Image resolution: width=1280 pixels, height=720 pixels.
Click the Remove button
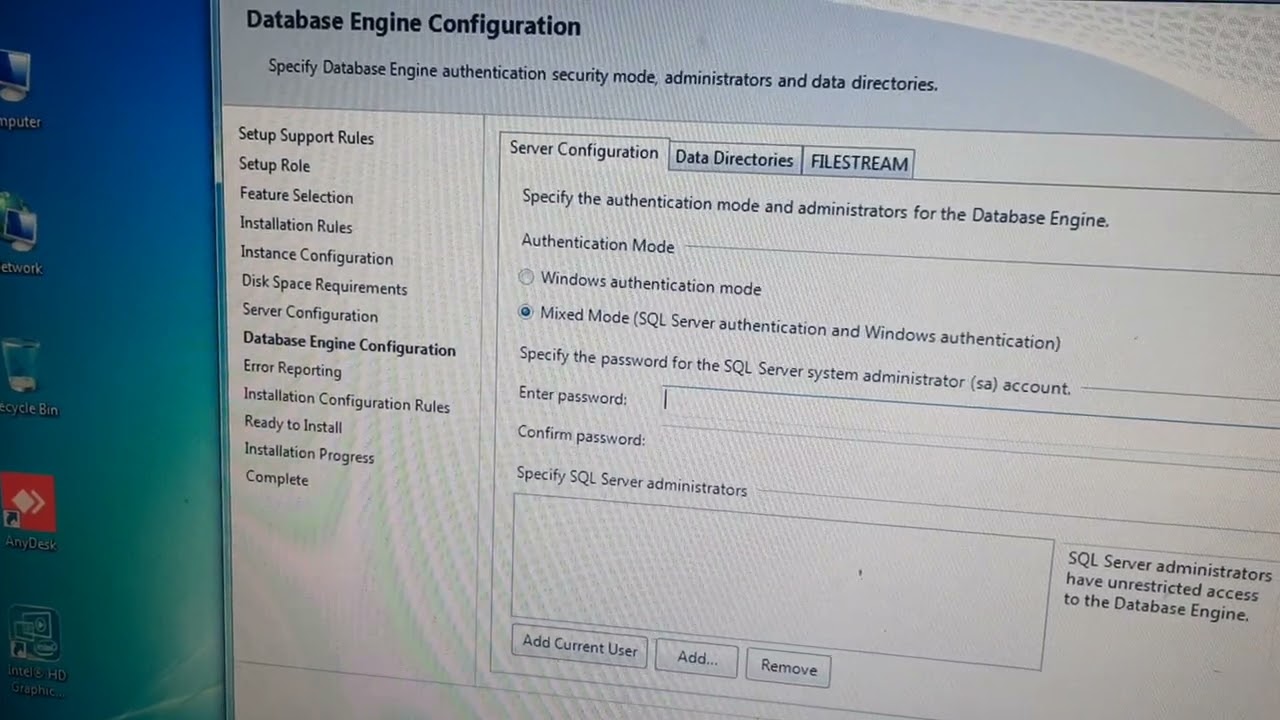click(x=788, y=667)
